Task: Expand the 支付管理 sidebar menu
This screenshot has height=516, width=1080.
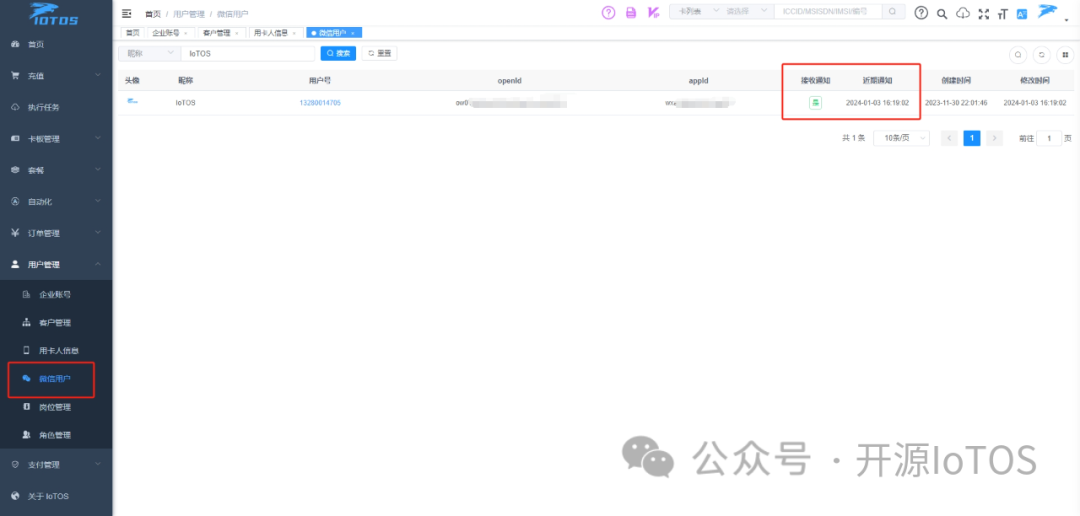Action: pyautogui.click(x=56, y=464)
